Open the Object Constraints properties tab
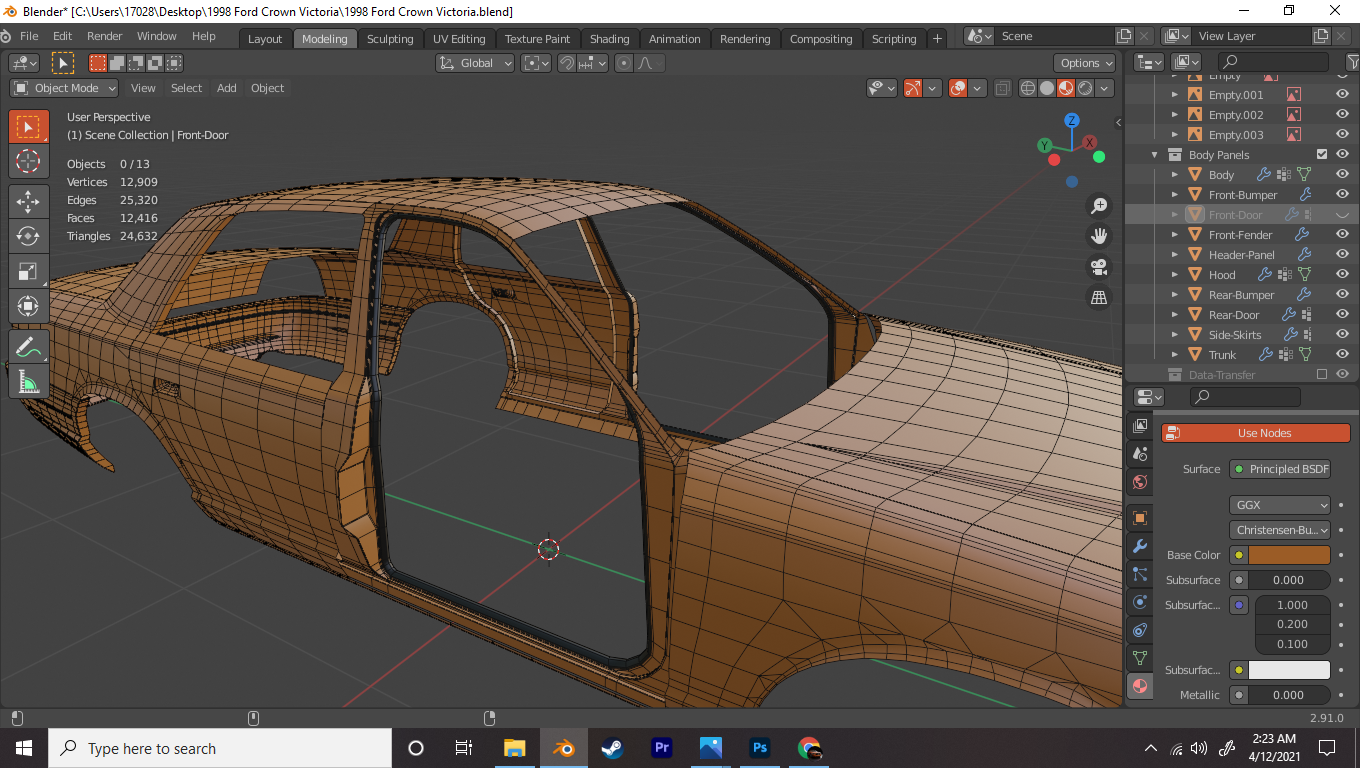 pyautogui.click(x=1139, y=630)
